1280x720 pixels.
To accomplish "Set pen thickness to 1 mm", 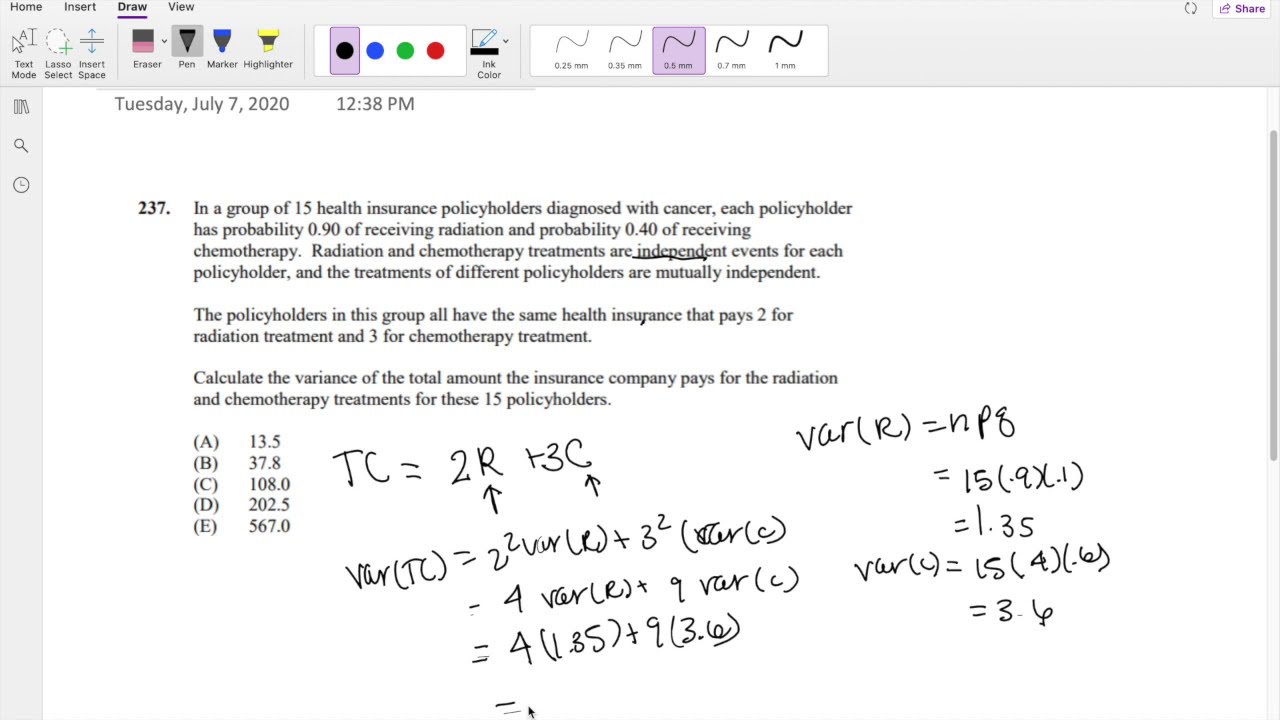I will 785,51.
